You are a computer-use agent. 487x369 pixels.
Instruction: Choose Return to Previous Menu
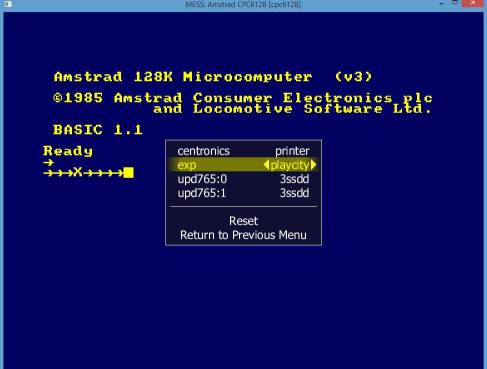[243, 235]
